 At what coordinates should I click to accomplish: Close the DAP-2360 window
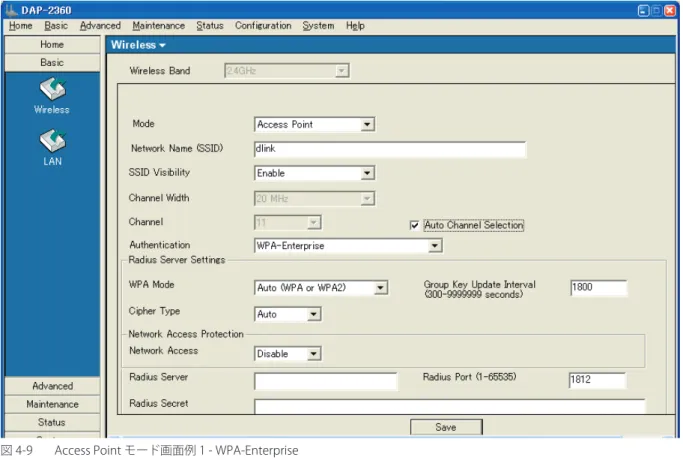click(670, 10)
